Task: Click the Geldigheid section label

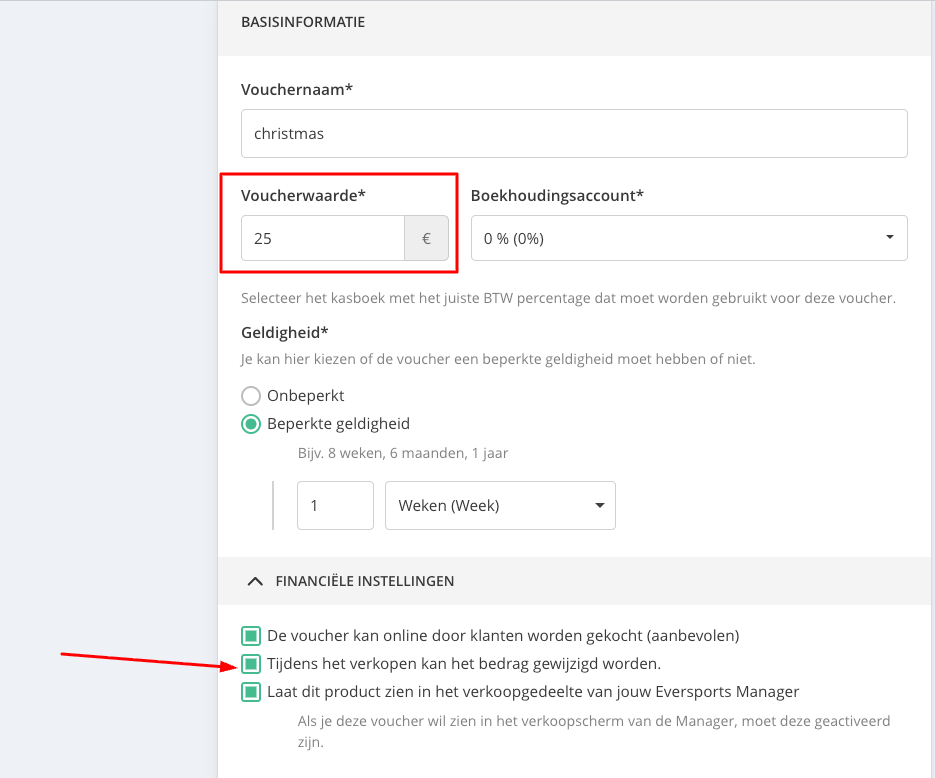Action: point(285,332)
